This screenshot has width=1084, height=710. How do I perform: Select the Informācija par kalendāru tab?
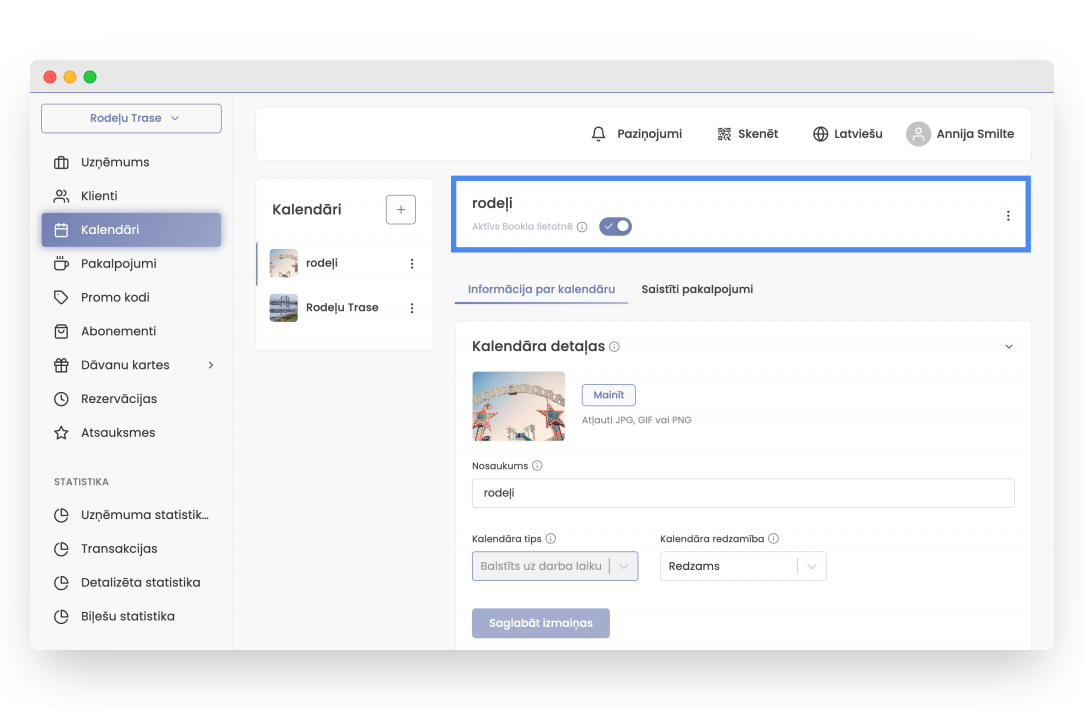(541, 288)
